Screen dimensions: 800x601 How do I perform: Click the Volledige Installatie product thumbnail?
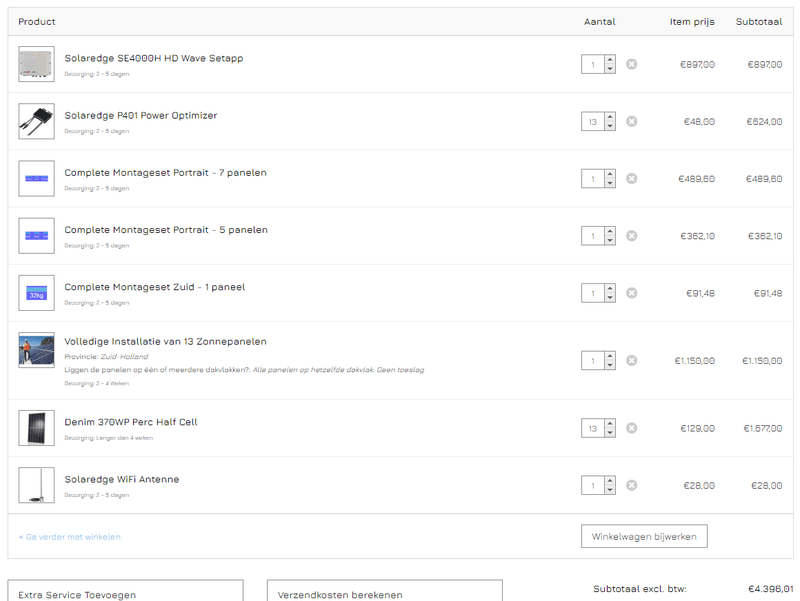pos(36,351)
